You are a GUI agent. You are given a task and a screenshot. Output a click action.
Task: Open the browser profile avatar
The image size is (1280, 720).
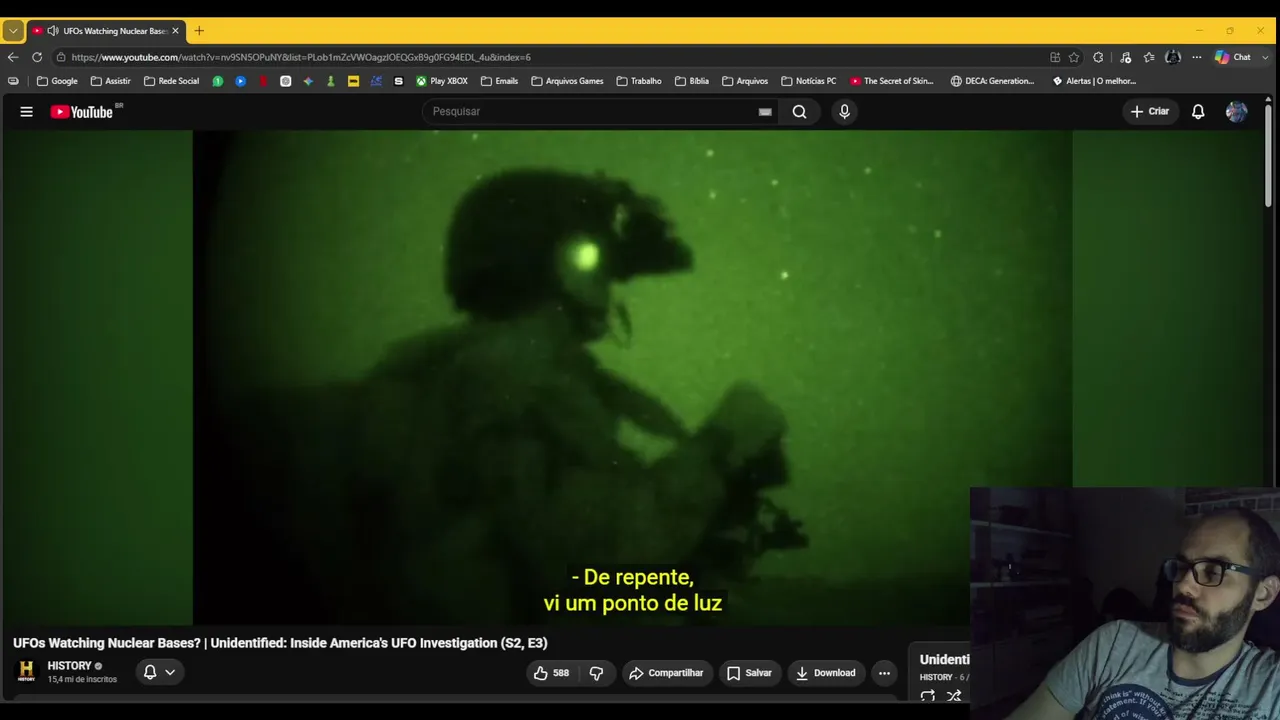click(1173, 57)
